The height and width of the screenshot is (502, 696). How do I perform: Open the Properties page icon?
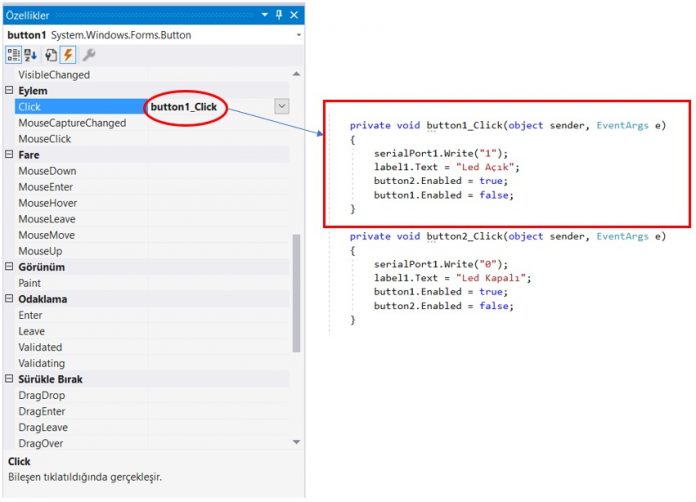pos(52,55)
